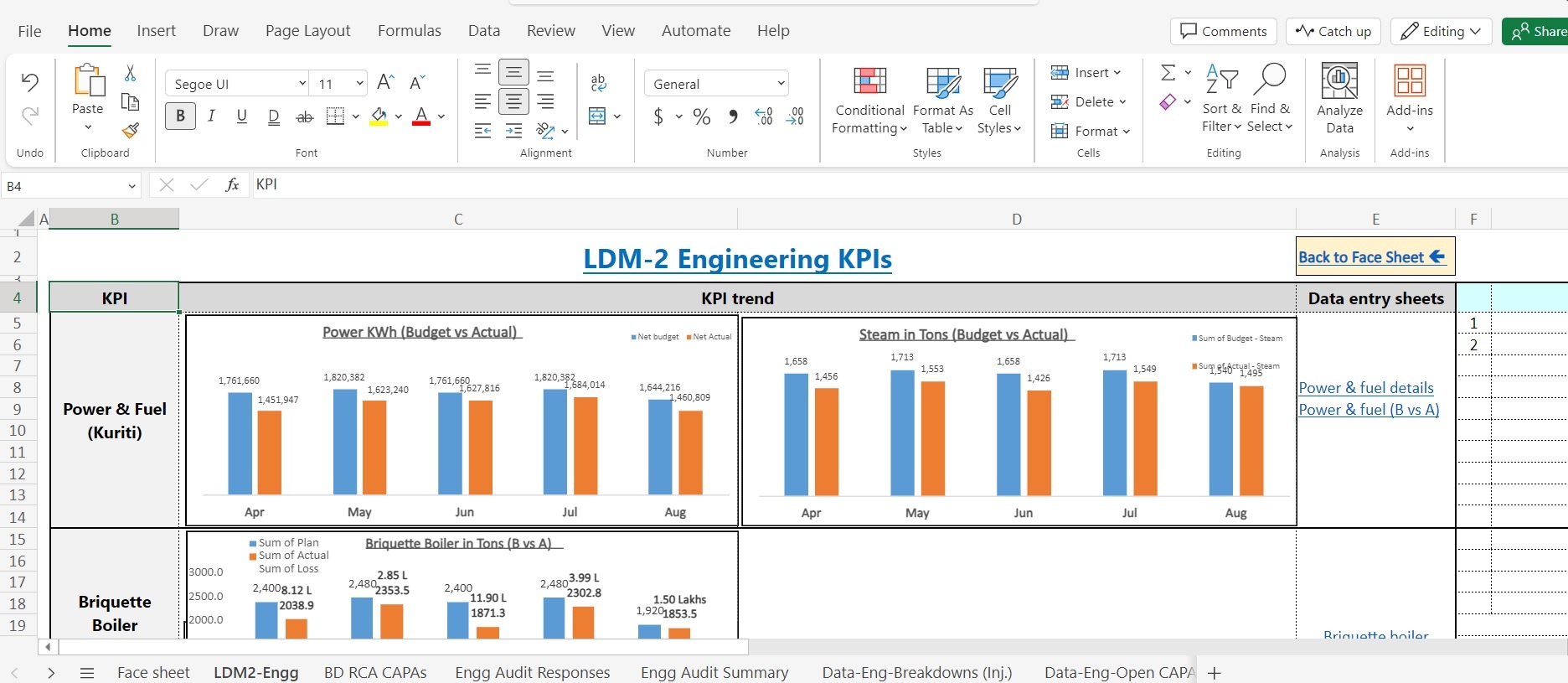Apply the red font color swatch
Viewport: 1568px width, 683px height.
click(421, 116)
